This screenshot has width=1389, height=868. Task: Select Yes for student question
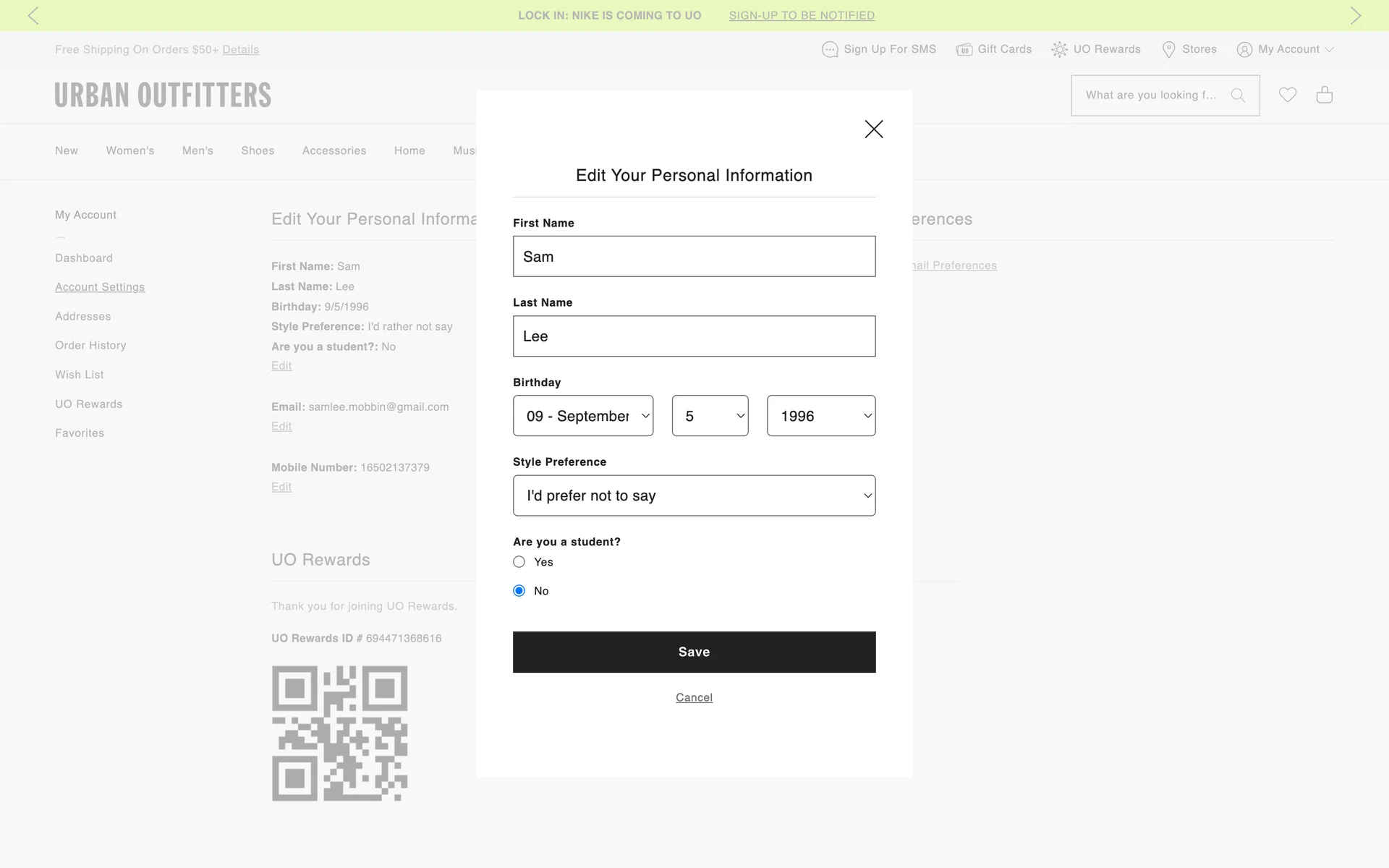(x=519, y=562)
